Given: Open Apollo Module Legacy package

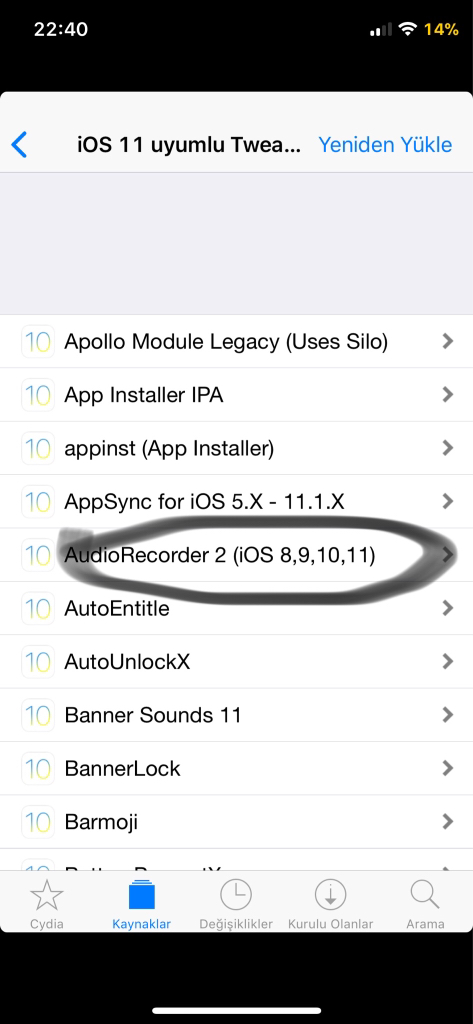Looking at the screenshot, I should (236, 341).
